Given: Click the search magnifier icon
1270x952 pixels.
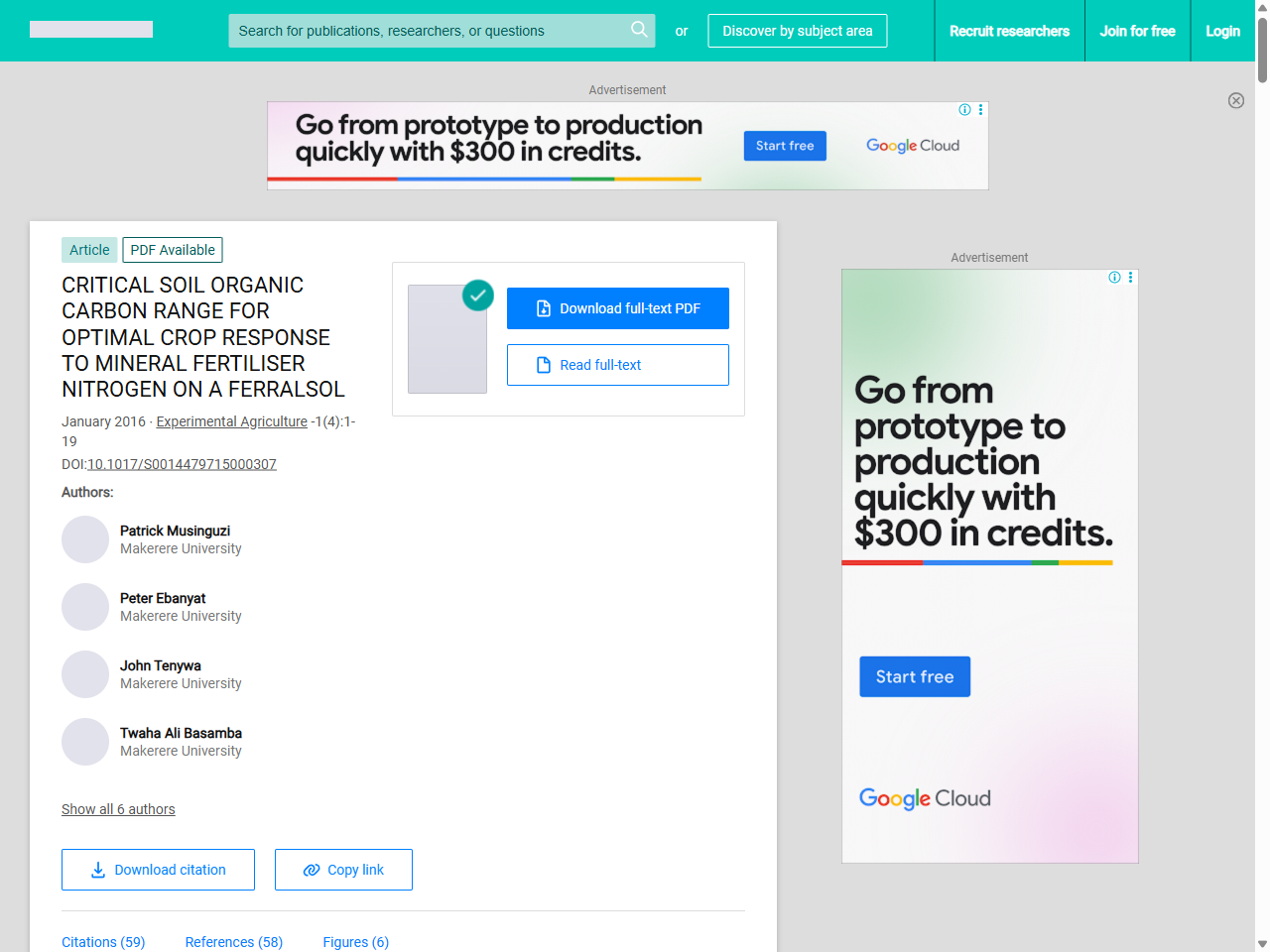Looking at the screenshot, I should 639,30.
